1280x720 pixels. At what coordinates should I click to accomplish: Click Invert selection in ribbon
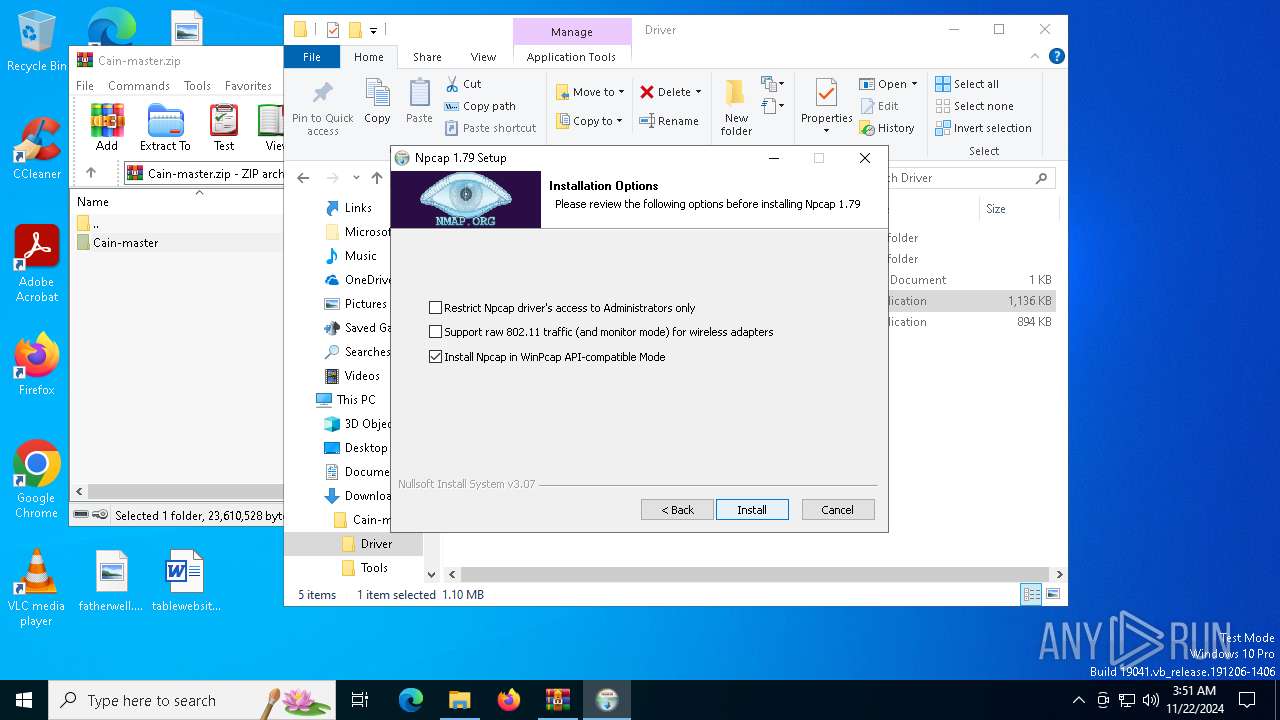click(983, 128)
